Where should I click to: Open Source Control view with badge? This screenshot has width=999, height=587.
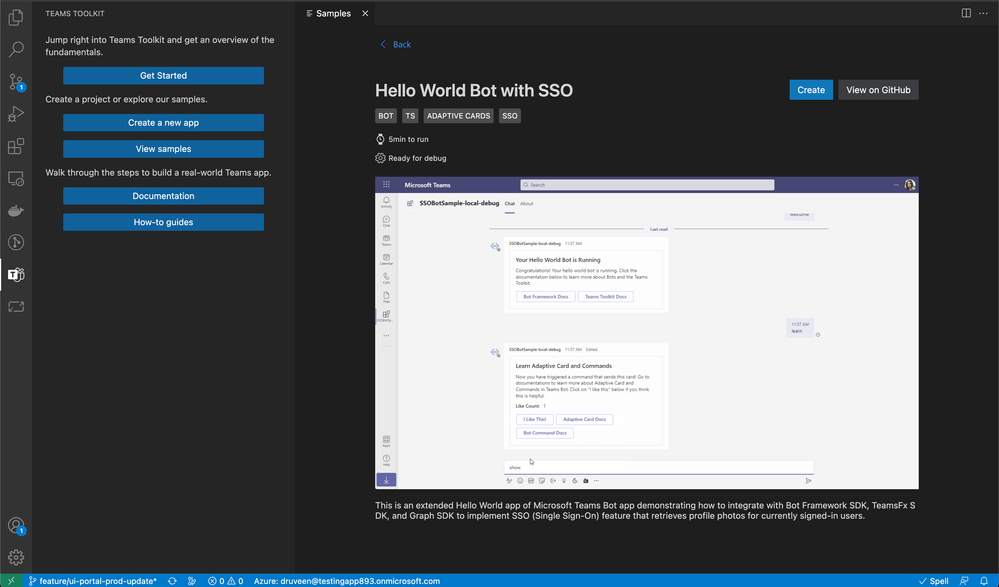click(x=16, y=82)
